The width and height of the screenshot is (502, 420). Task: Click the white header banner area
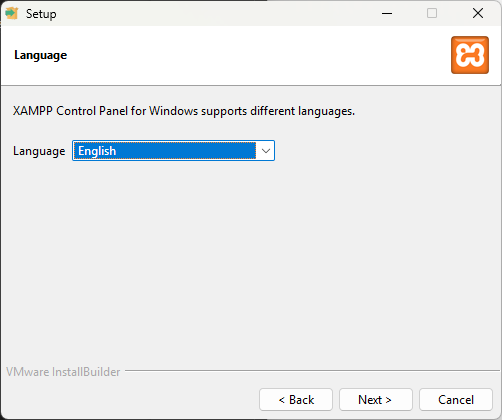(x=233, y=55)
